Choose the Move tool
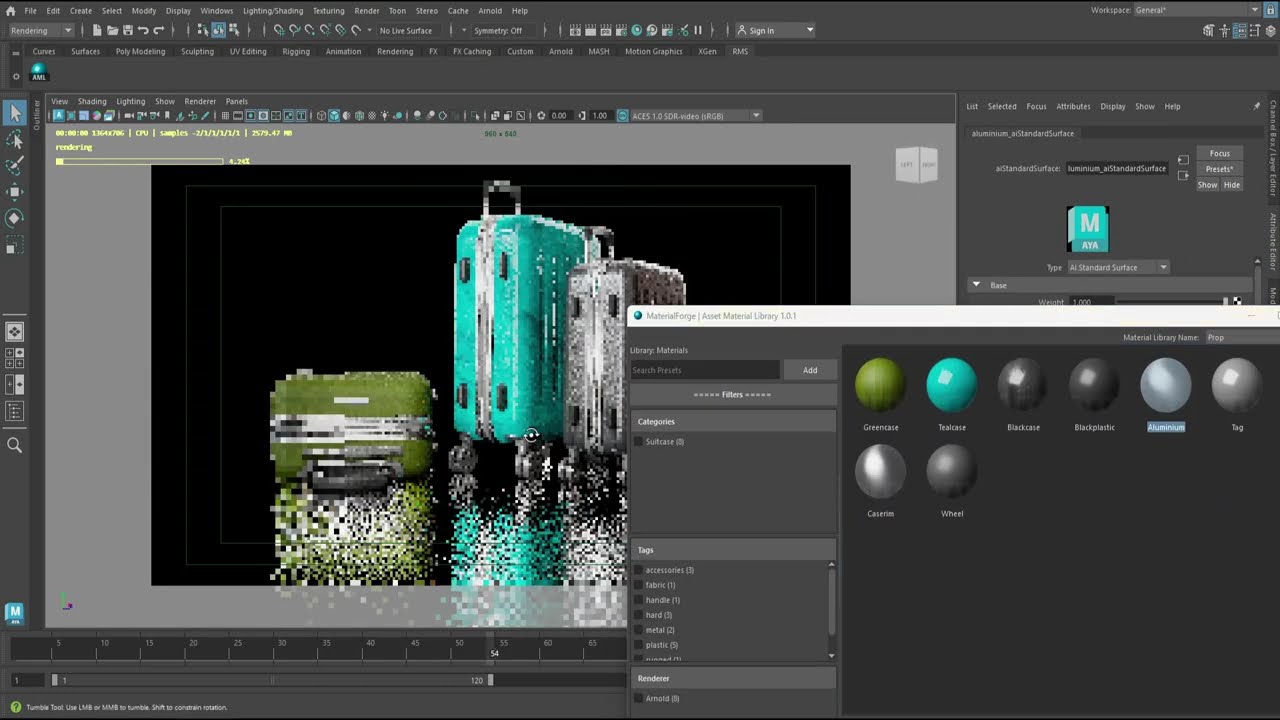The image size is (1280, 720). (14, 192)
